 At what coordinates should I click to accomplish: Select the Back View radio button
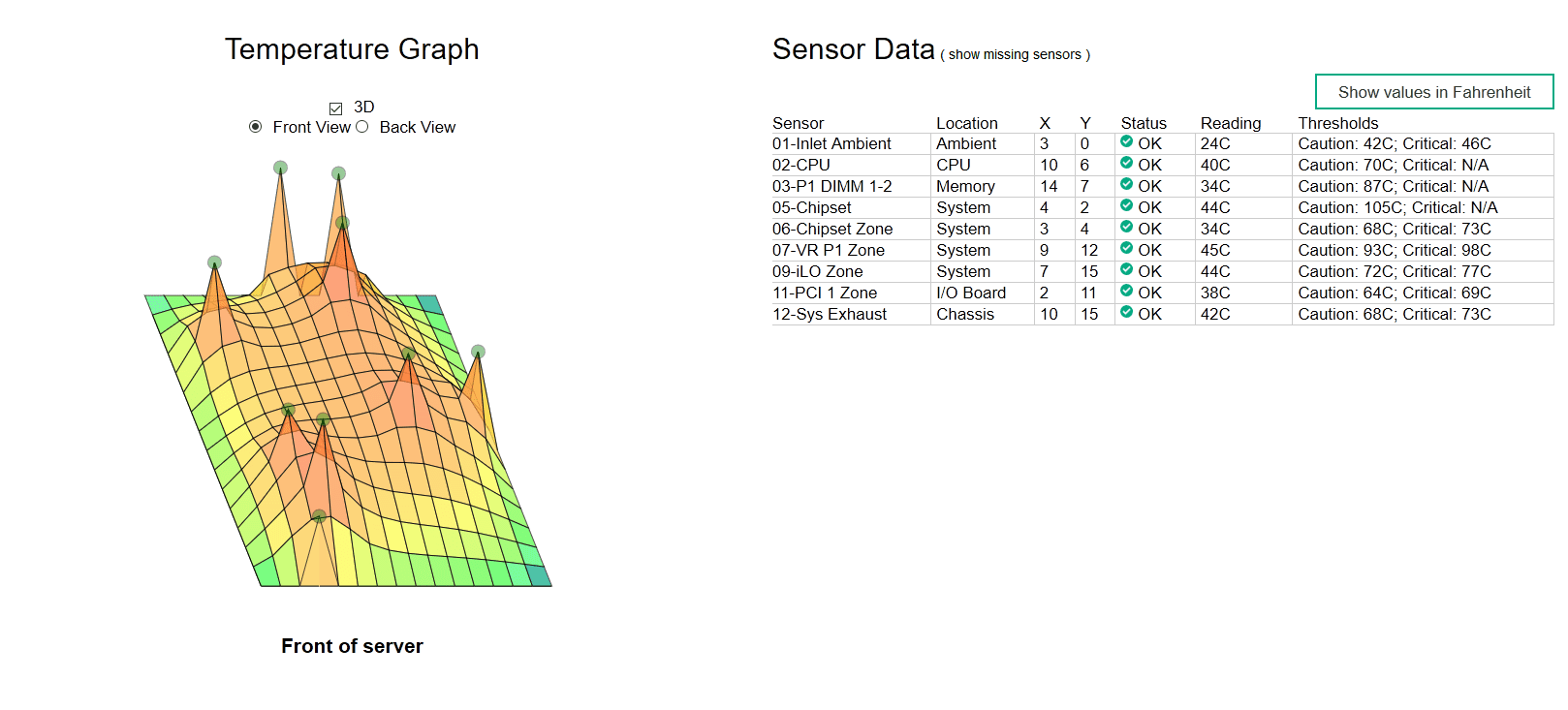[362, 127]
